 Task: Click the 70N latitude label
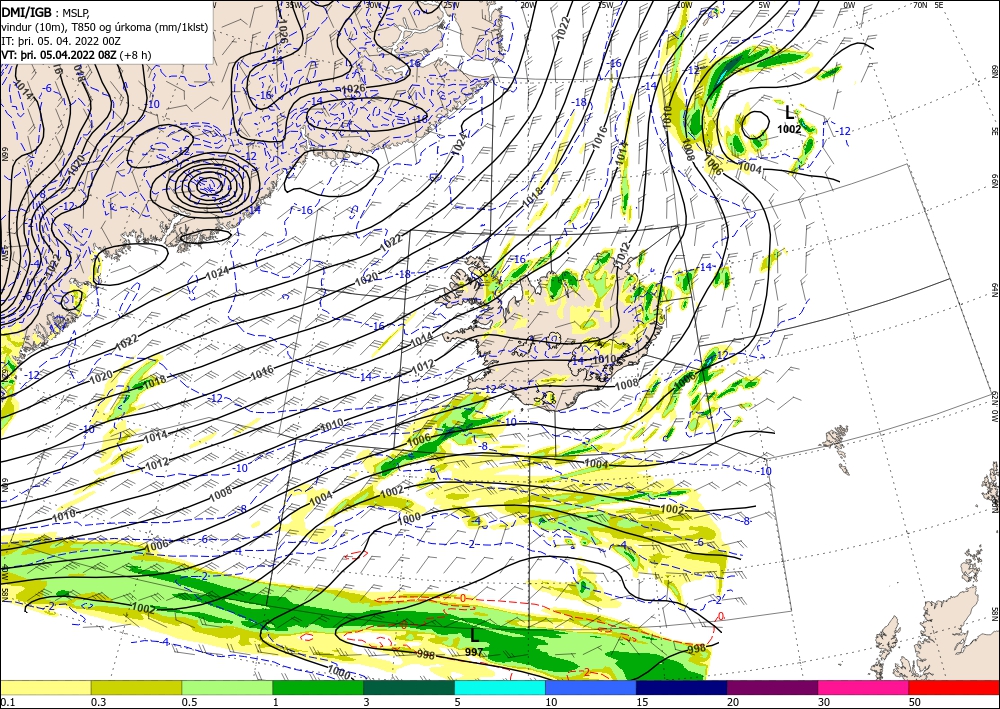point(920,5)
